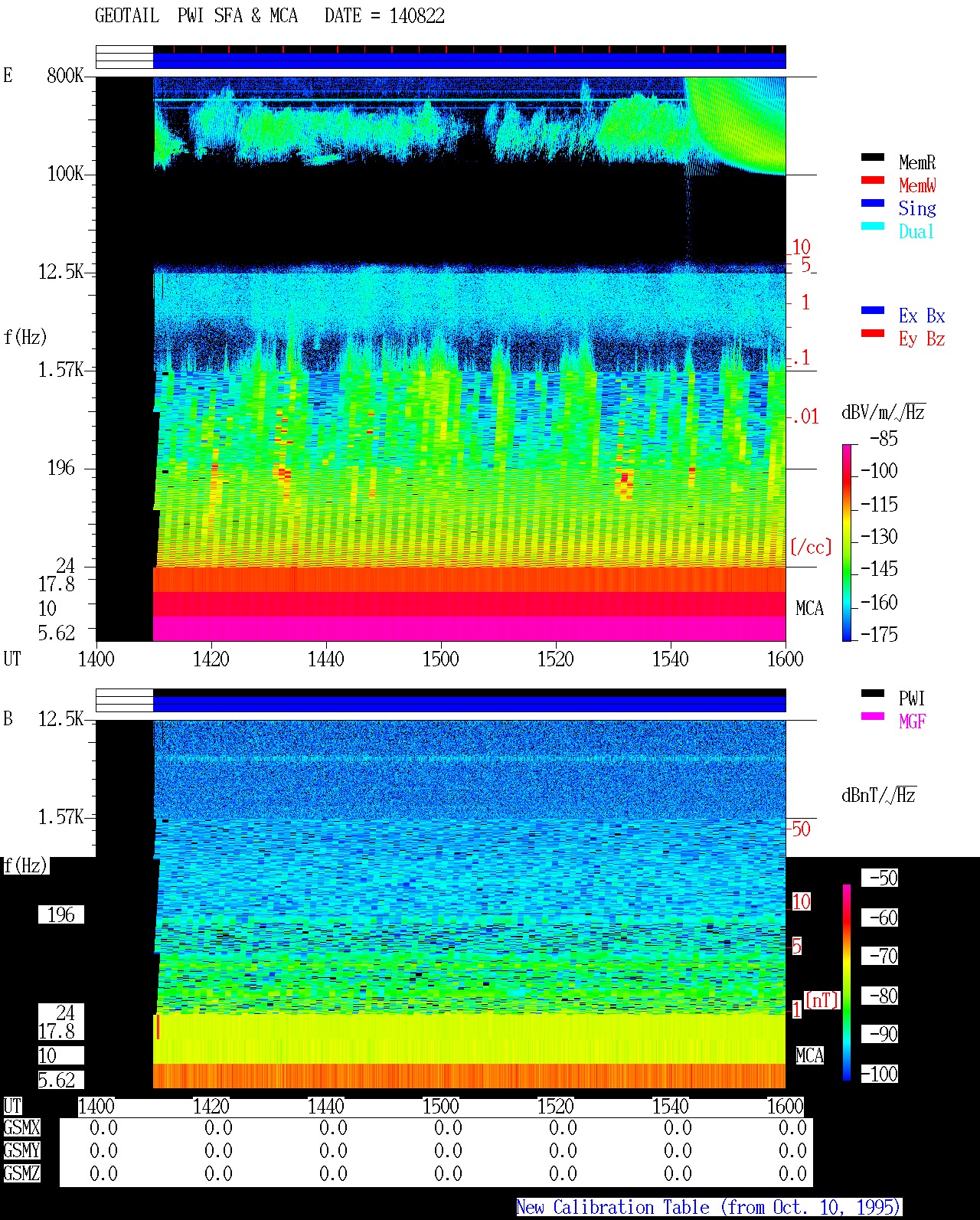Click the 1540 UT label in bottom table
The height and width of the screenshot is (1220, 980).
pos(670,1107)
